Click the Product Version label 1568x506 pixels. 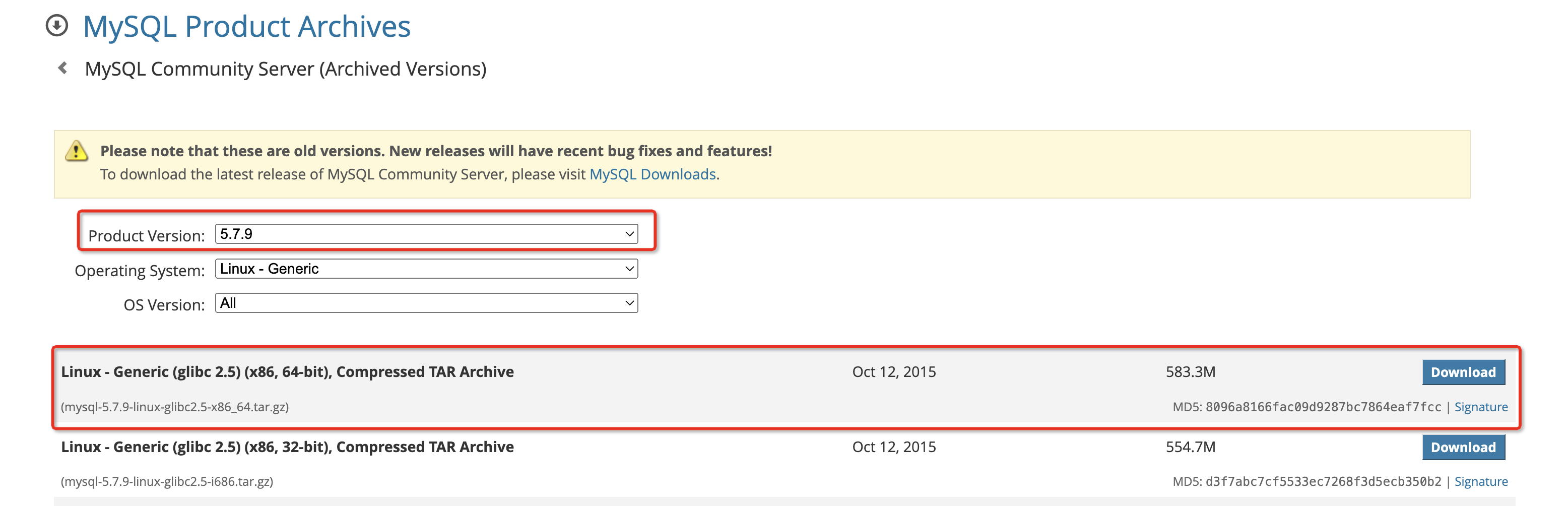[x=146, y=236]
